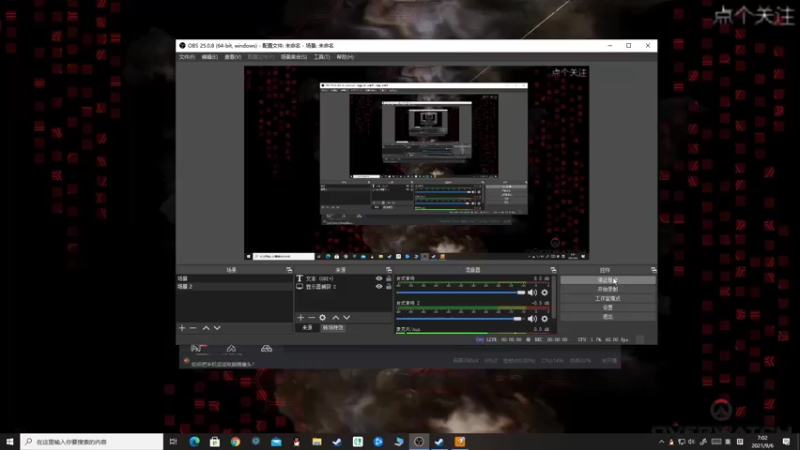Open 设置 (Settings) in the Controls panel
Image resolution: width=800 pixels, height=450 pixels.
tap(608, 308)
